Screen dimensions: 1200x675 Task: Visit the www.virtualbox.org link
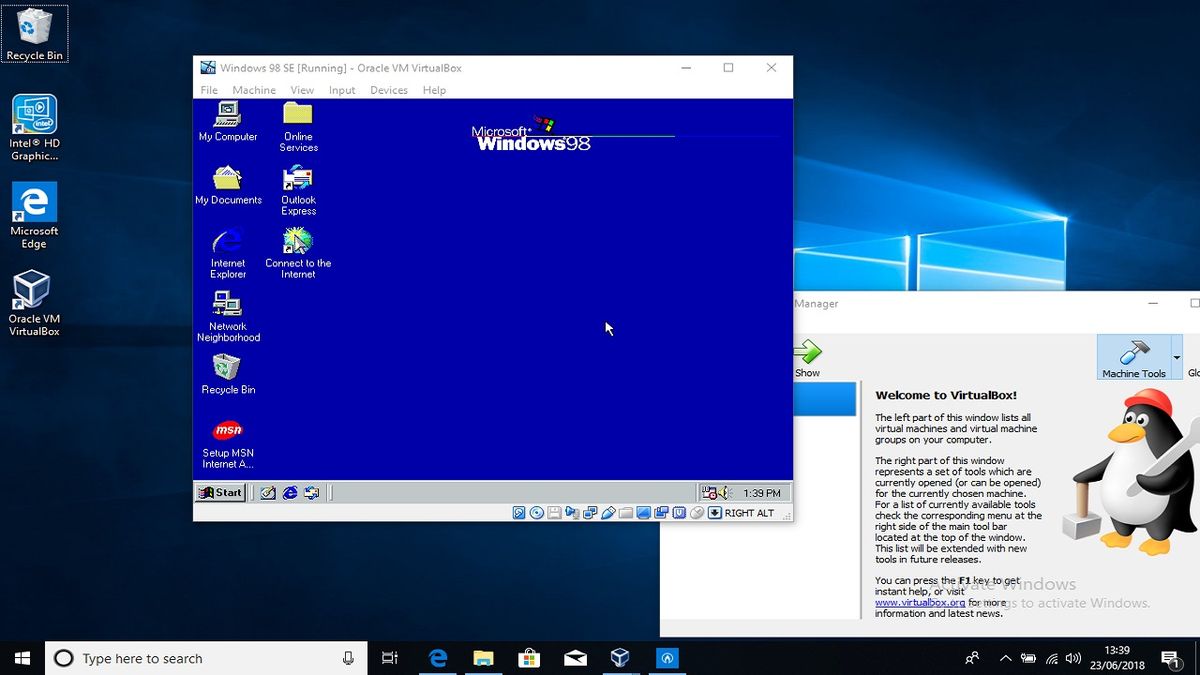[x=919, y=602]
